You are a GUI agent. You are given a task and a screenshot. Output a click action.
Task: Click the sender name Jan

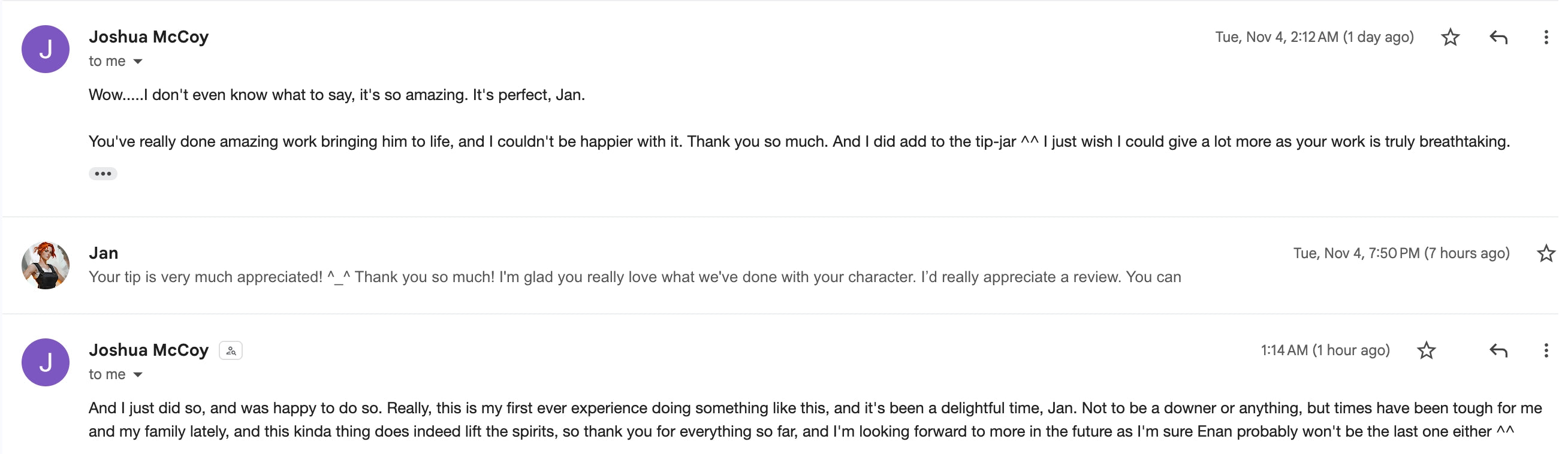tap(104, 253)
